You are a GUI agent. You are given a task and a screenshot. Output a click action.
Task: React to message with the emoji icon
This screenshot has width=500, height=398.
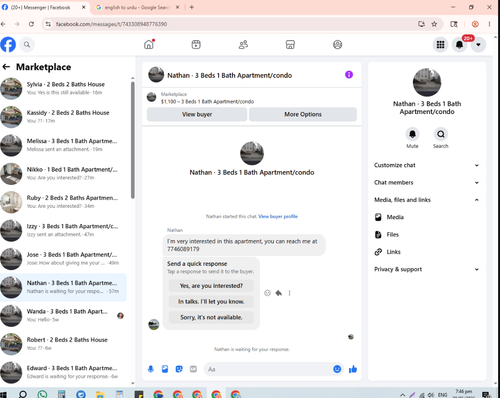coord(267,293)
